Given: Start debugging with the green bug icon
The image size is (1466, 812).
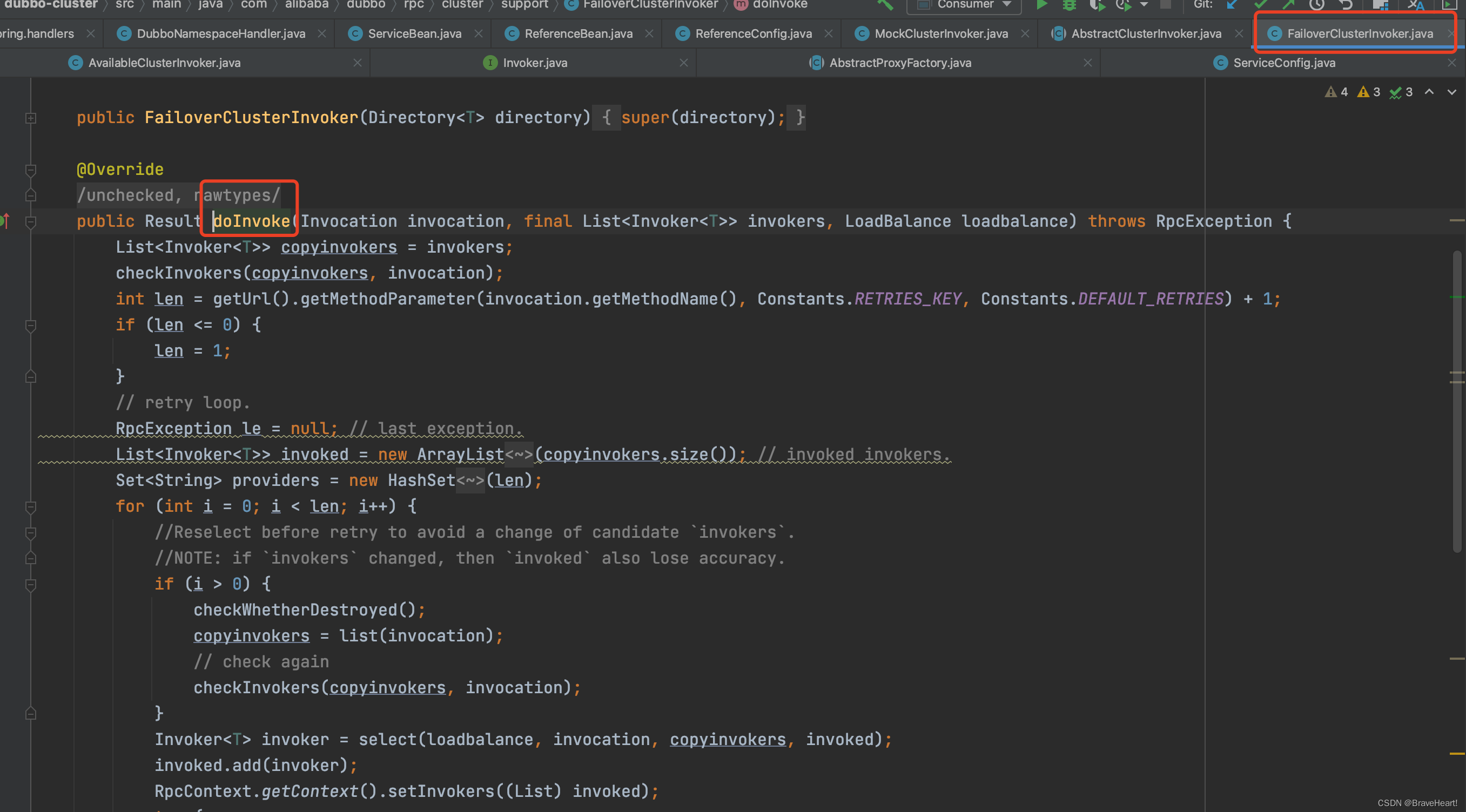Looking at the screenshot, I should 1070,4.
